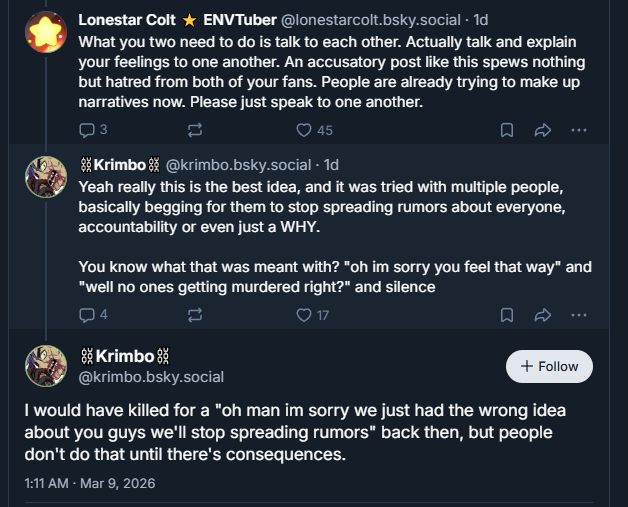Click the Mar 9, 2026 timestamp

pos(89,483)
